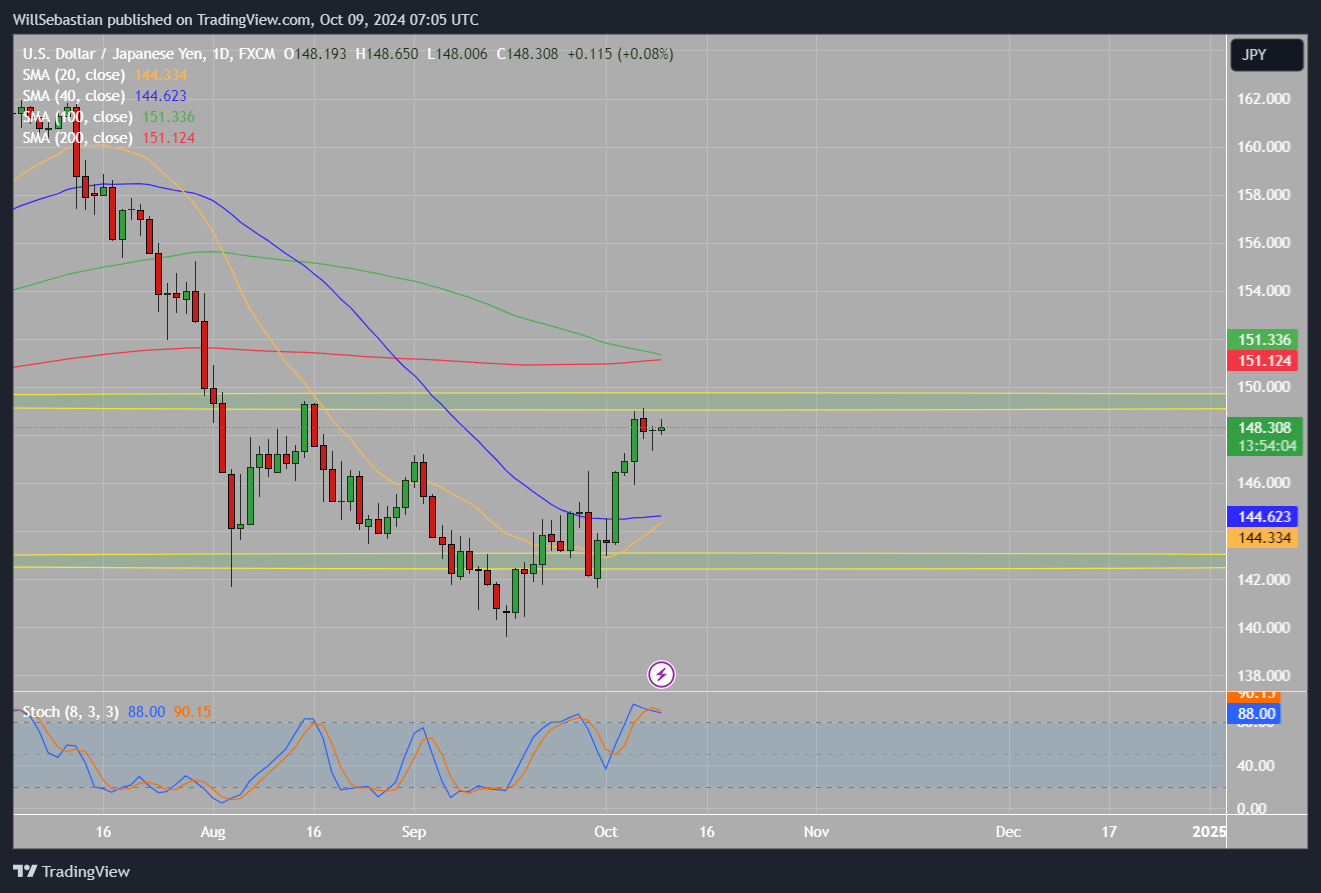The width and height of the screenshot is (1321, 893).
Task: Click the 148.308 current price label
Action: tap(1265, 427)
